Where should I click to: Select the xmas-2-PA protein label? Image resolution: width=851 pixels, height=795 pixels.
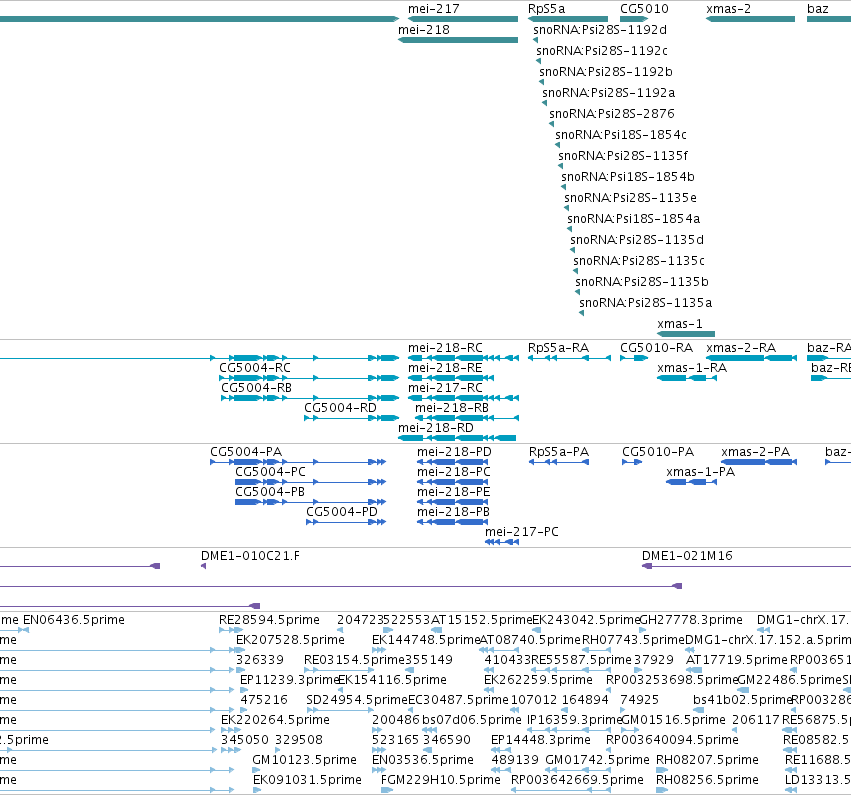755,452
